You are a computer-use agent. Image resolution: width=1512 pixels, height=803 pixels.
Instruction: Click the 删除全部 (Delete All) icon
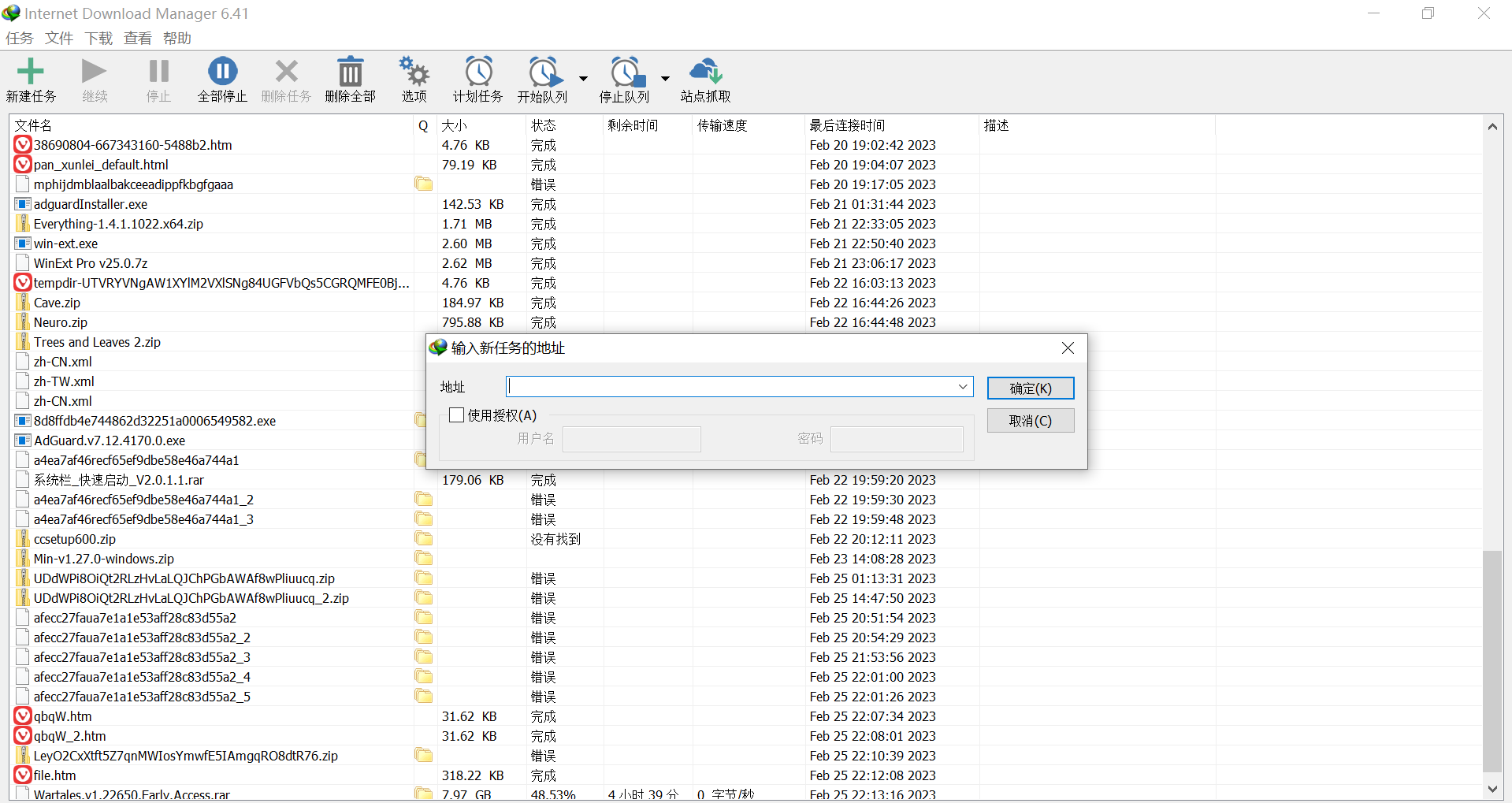pos(350,78)
